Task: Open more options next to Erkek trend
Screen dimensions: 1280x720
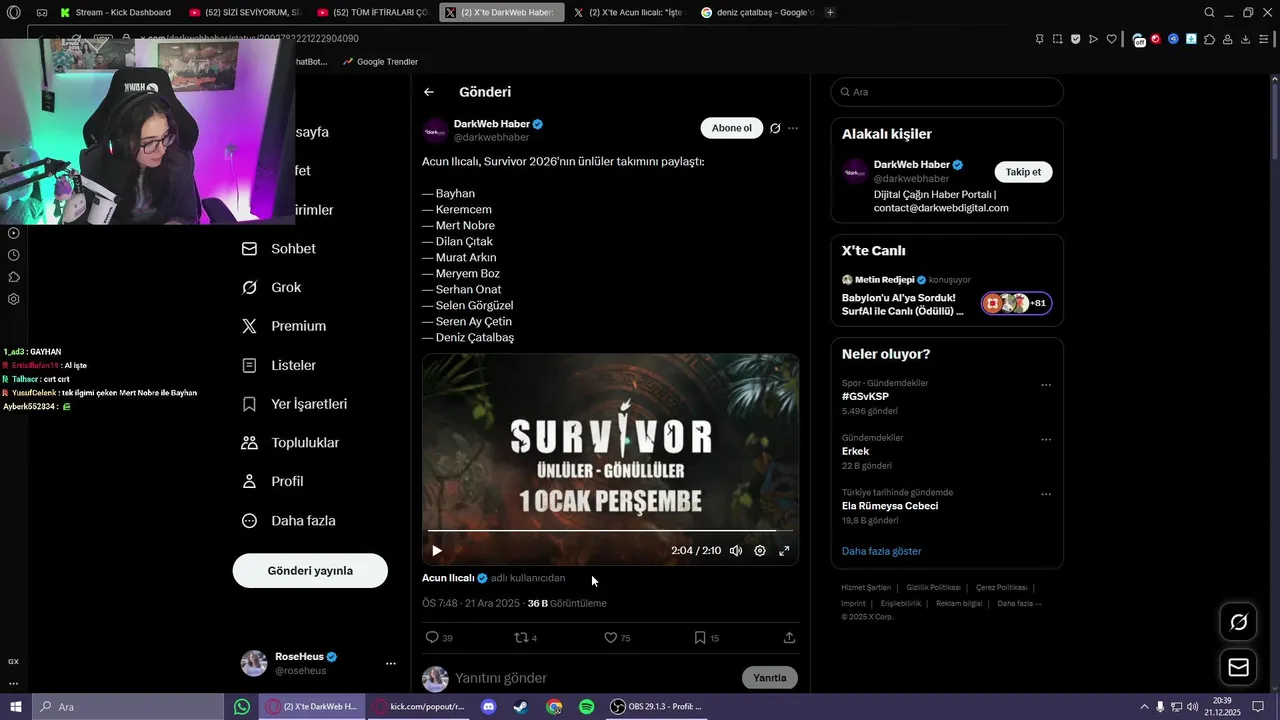Action: (1046, 440)
